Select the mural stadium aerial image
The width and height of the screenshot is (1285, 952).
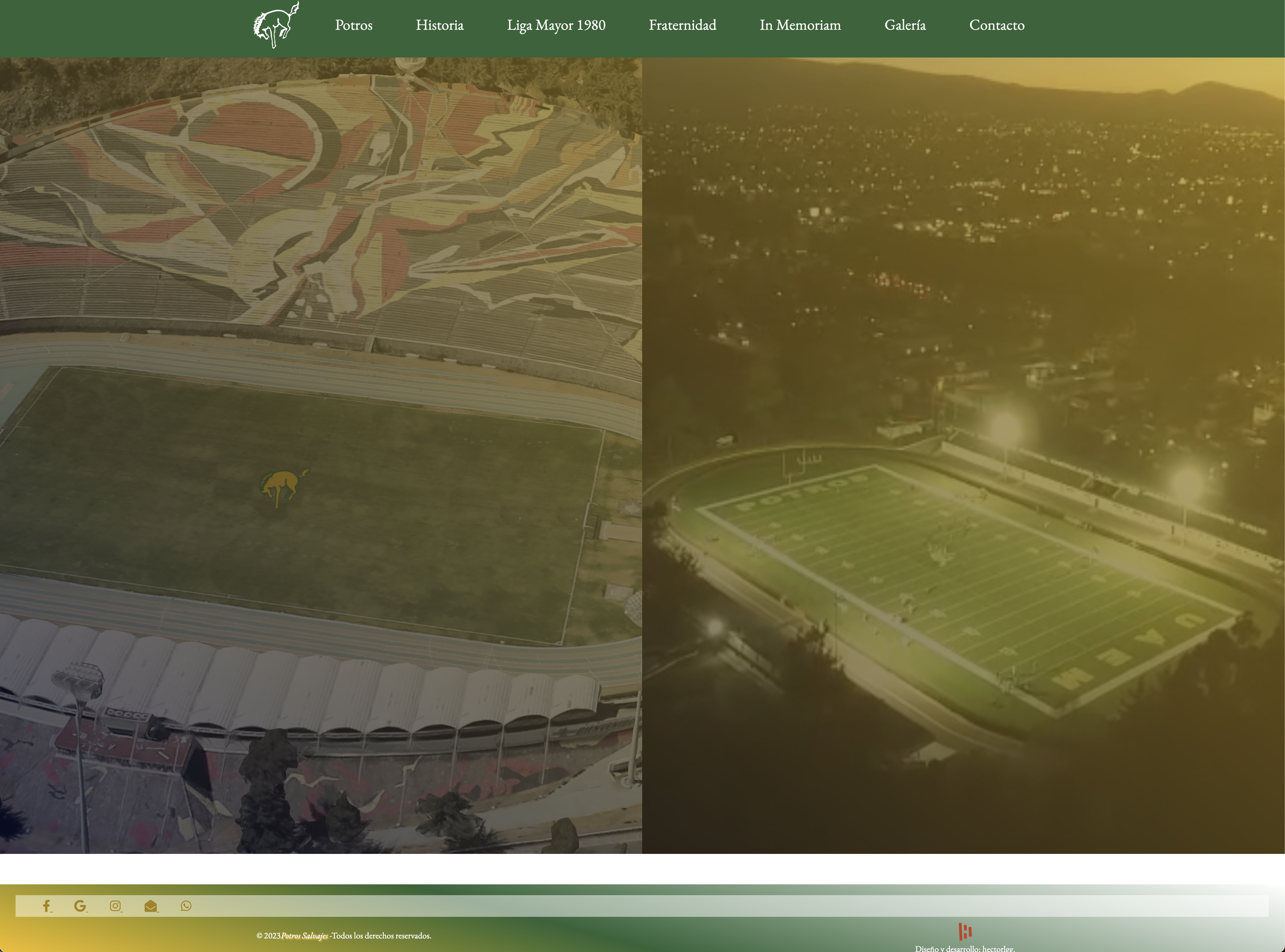tap(320, 230)
